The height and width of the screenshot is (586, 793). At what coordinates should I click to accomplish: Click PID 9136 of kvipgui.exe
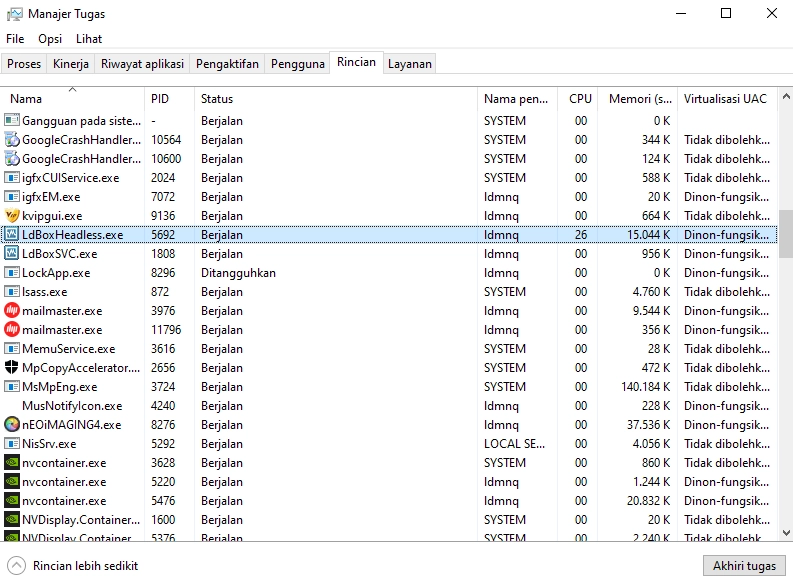tap(163, 216)
